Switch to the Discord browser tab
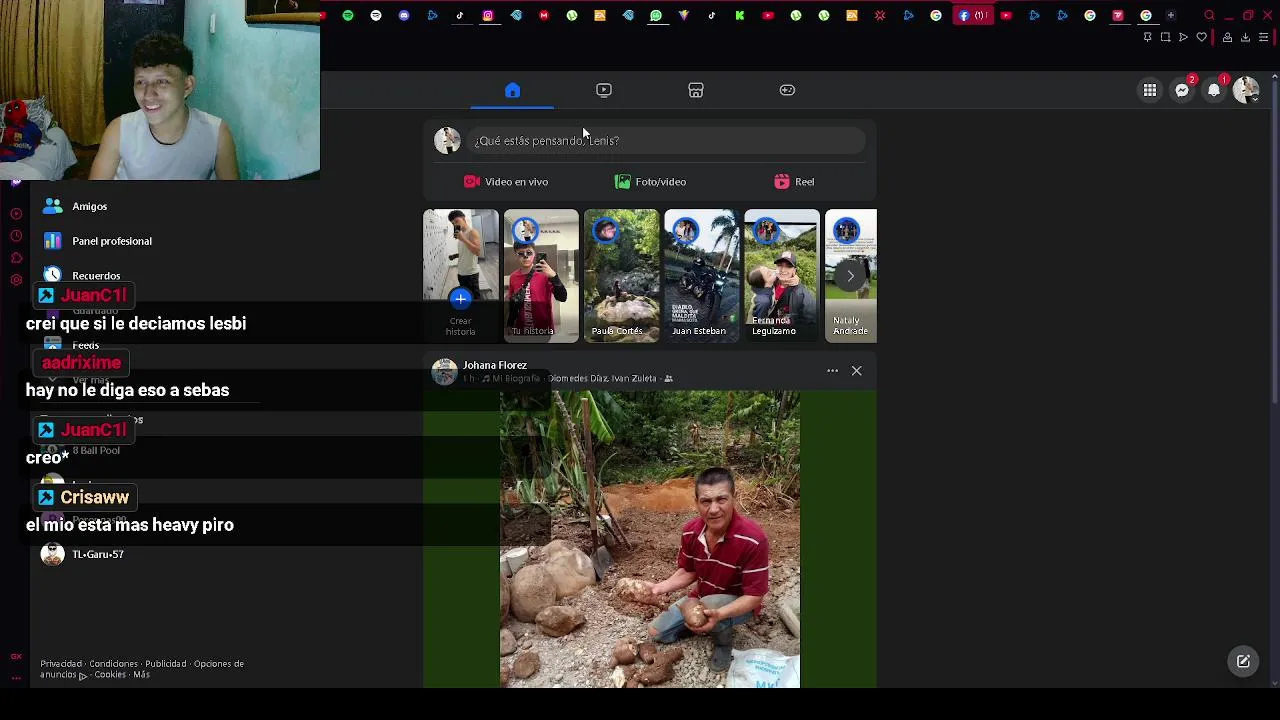The height and width of the screenshot is (720, 1280). (x=404, y=15)
